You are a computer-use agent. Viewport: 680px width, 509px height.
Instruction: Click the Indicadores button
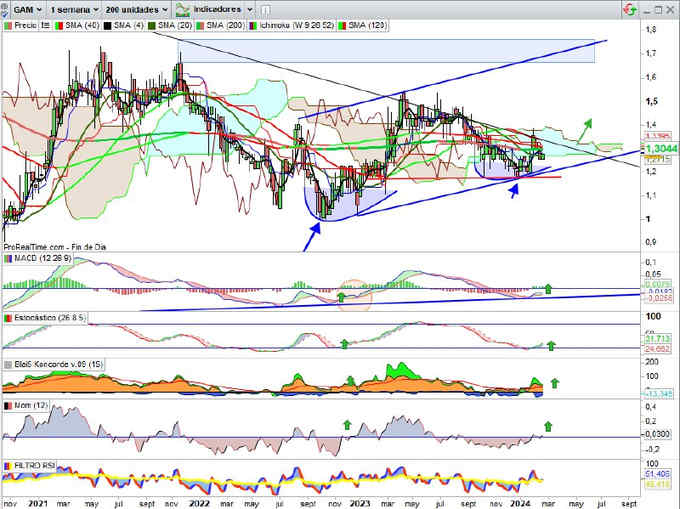coord(217,9)
